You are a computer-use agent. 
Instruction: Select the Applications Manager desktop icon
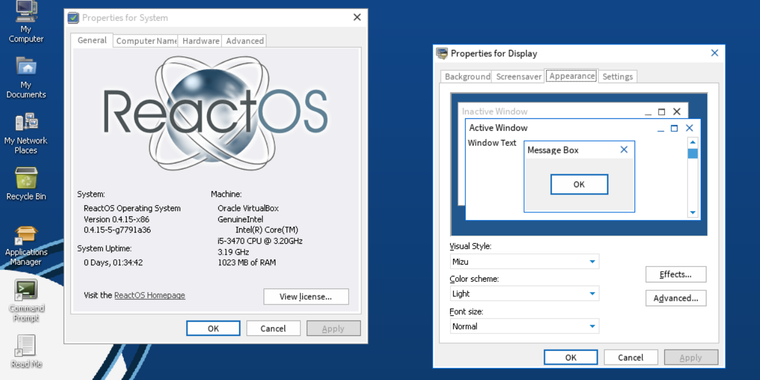(x=26, y=246)
